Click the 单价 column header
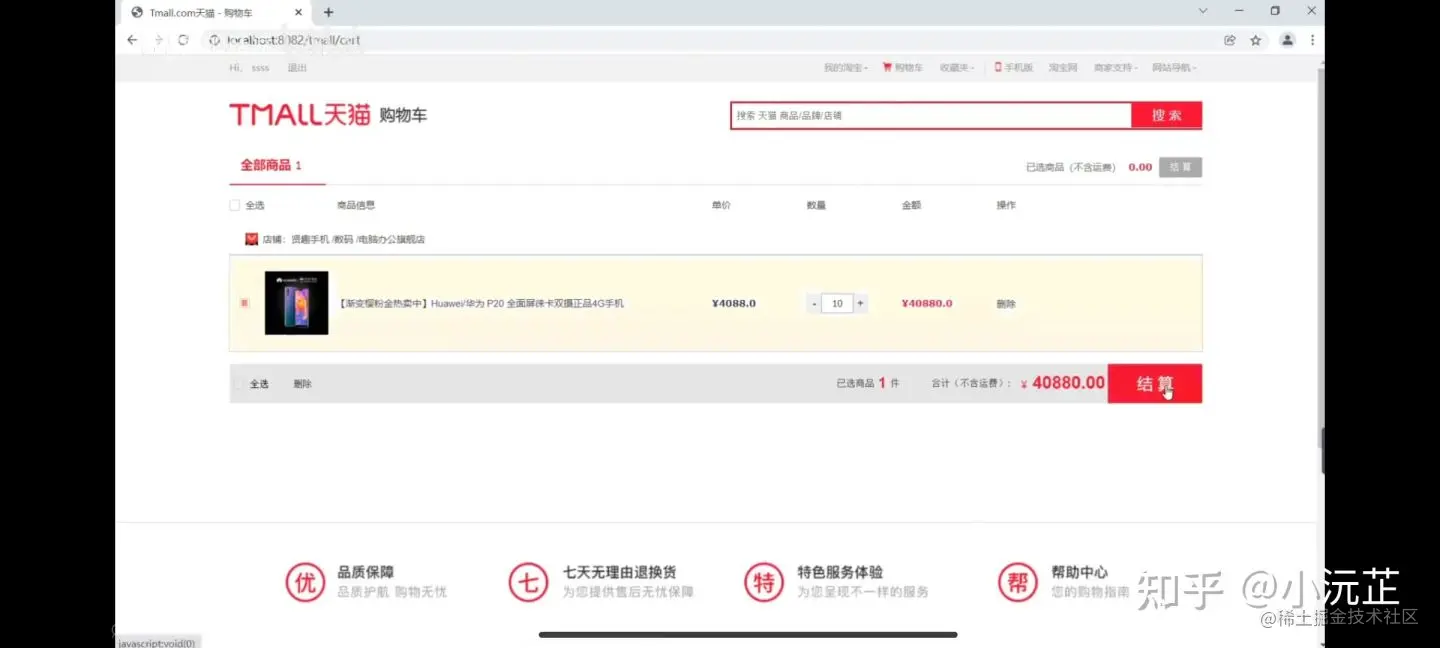Viewport: 1440px width, 648px height. pyautogui.click(x=721, y=205)
